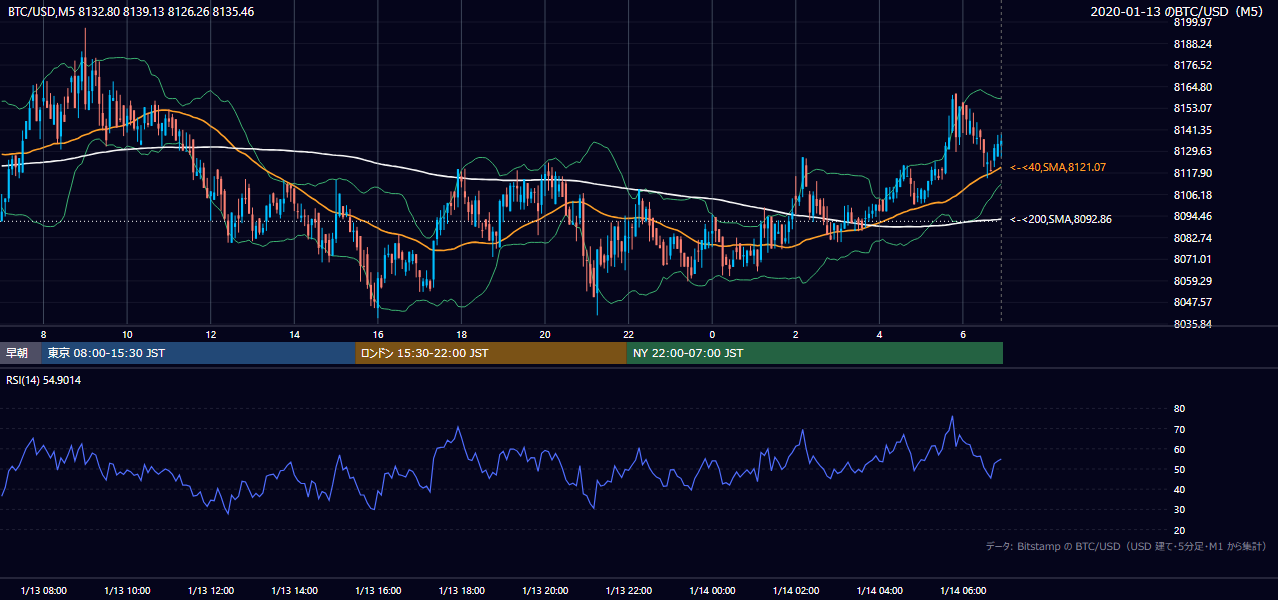Click price axis value 8106.18
The width and height of the screenshot is (1278, 600).
point(1192,195)
